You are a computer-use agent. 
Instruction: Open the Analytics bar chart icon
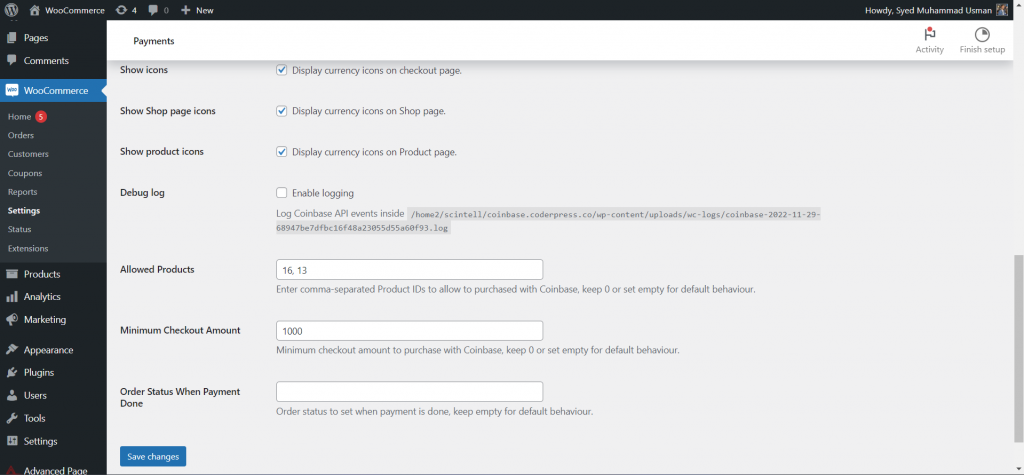tap(12, 297)
